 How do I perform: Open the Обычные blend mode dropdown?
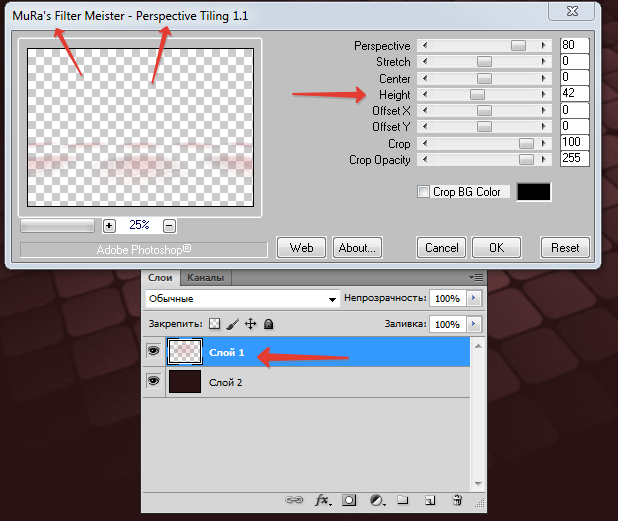pyautogui.click(x=242, y=299)
